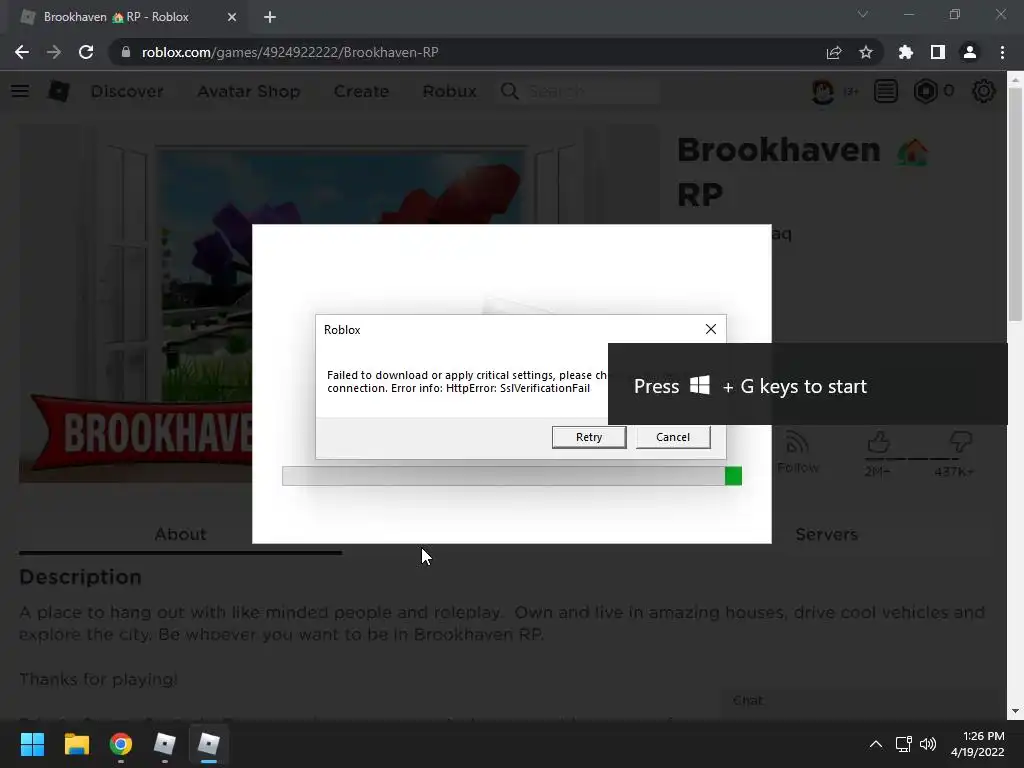Follow the Brookhaven RP game

(797, 453)
